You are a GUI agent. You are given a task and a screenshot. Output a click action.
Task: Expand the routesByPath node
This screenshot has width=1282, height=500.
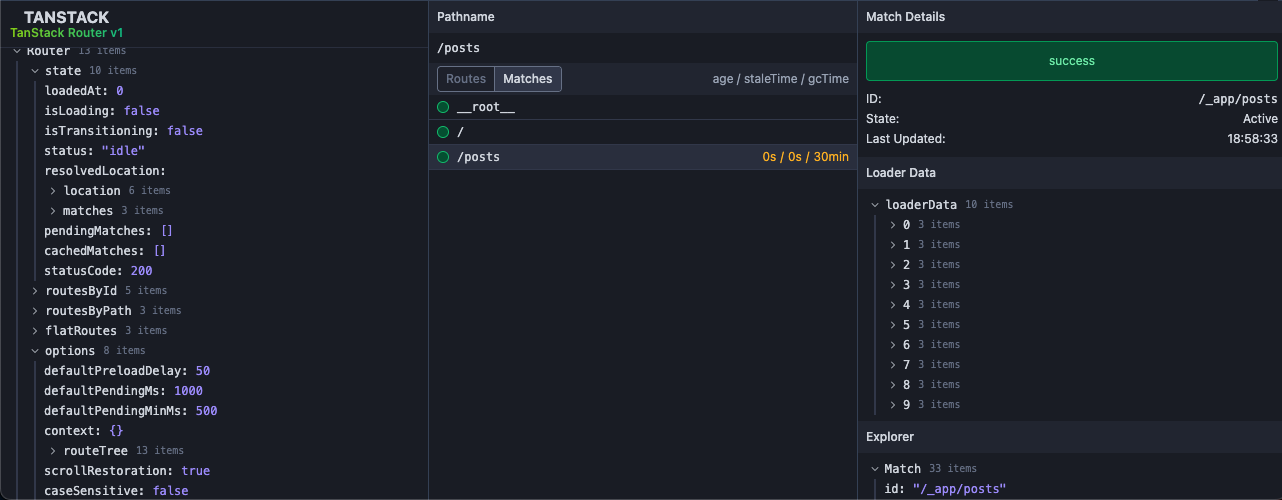(x=35, y=311)
